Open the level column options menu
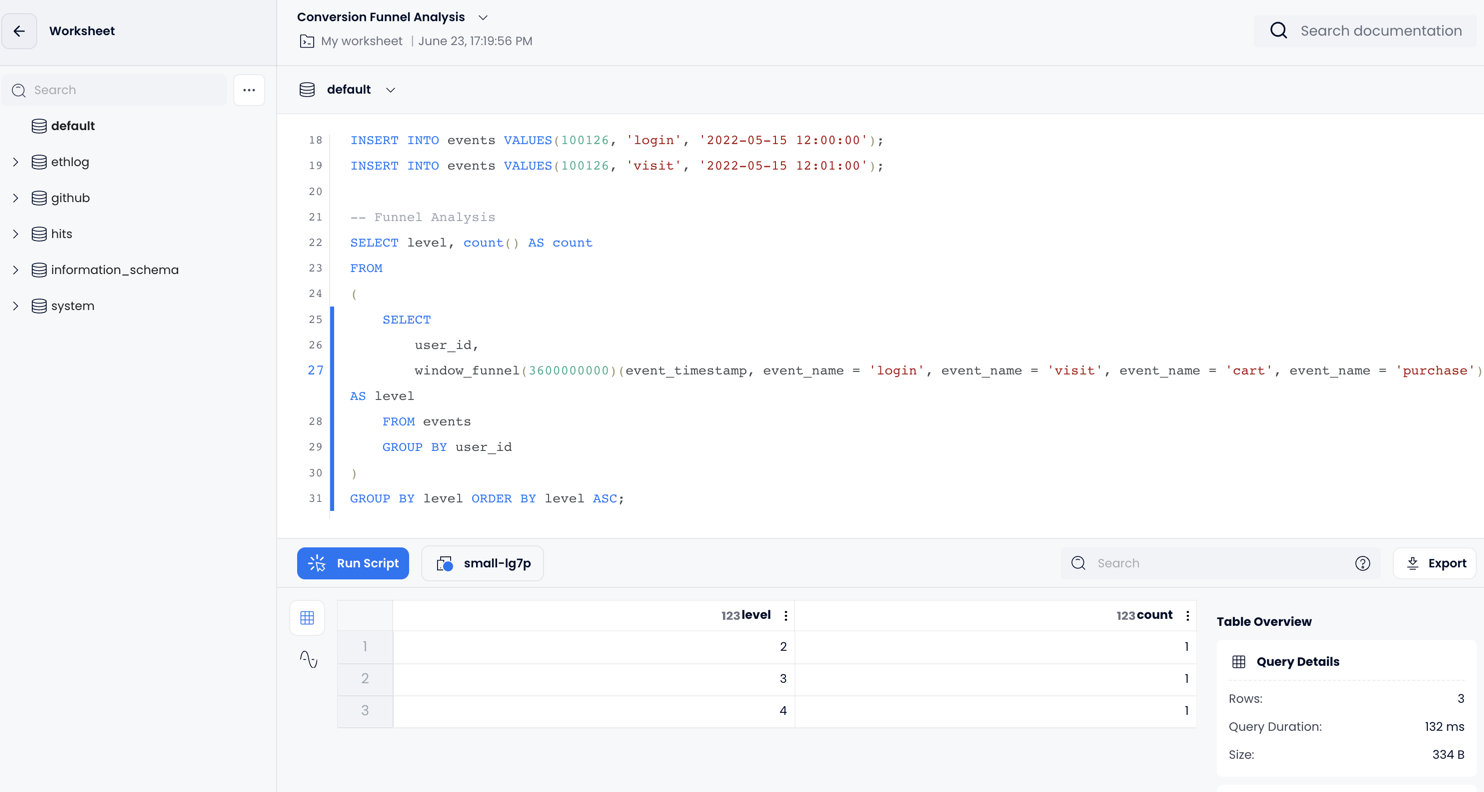This screenshot has height=792, width=1484. pyautogui.click(x=786, y=616)
